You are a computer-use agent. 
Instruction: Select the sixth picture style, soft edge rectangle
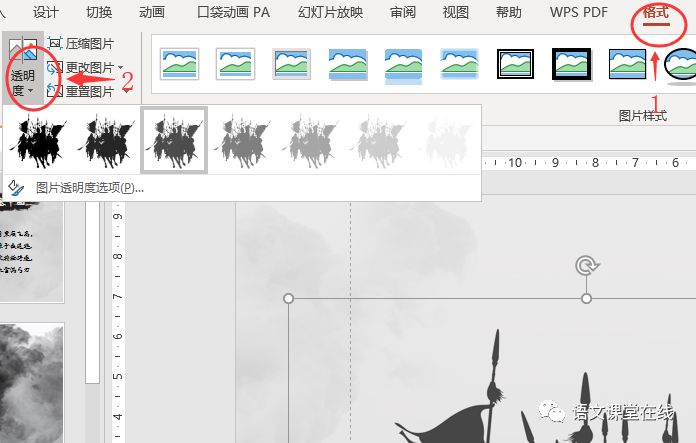pos(459,64)
